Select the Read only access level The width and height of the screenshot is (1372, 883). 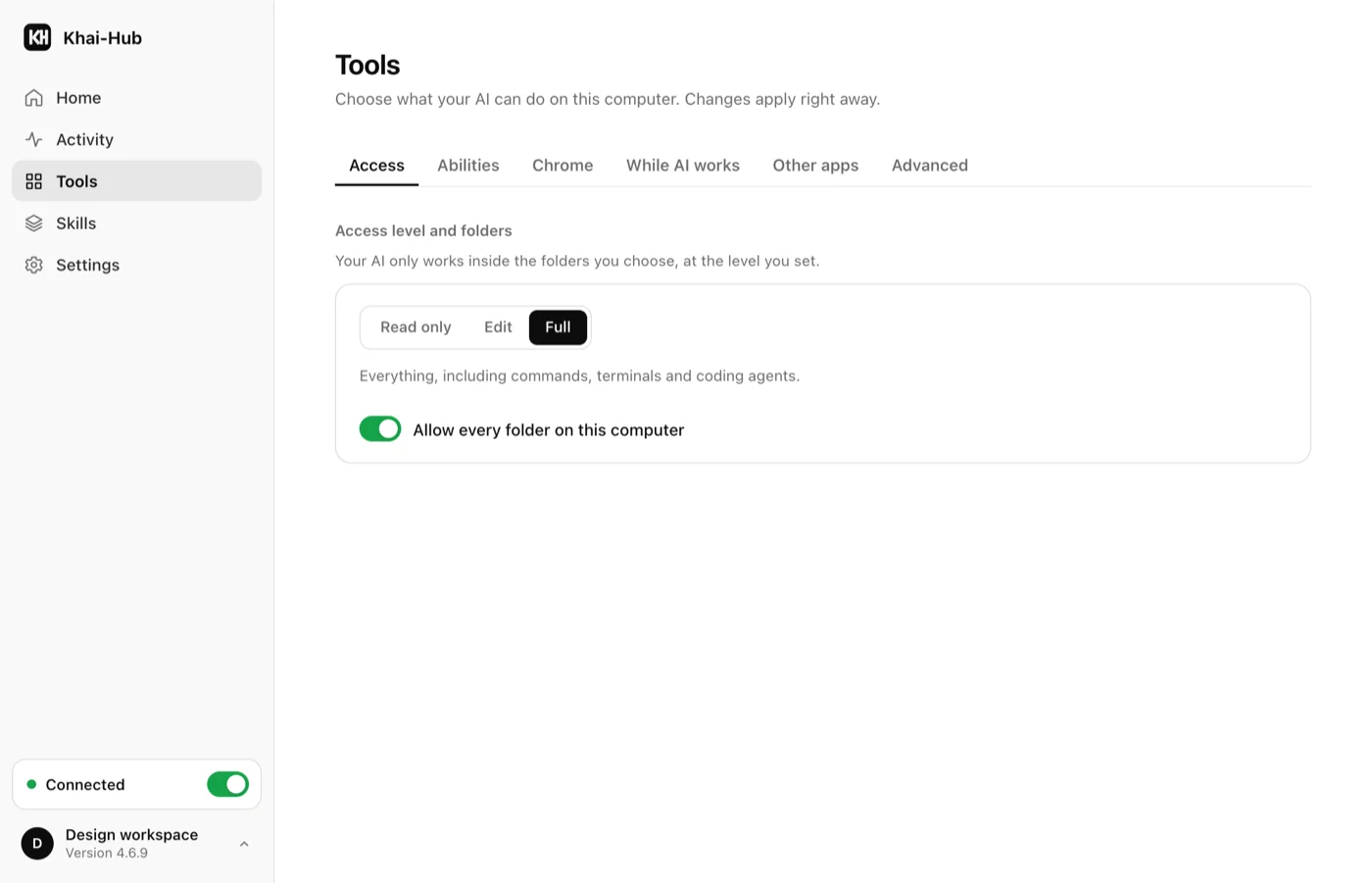416,327
